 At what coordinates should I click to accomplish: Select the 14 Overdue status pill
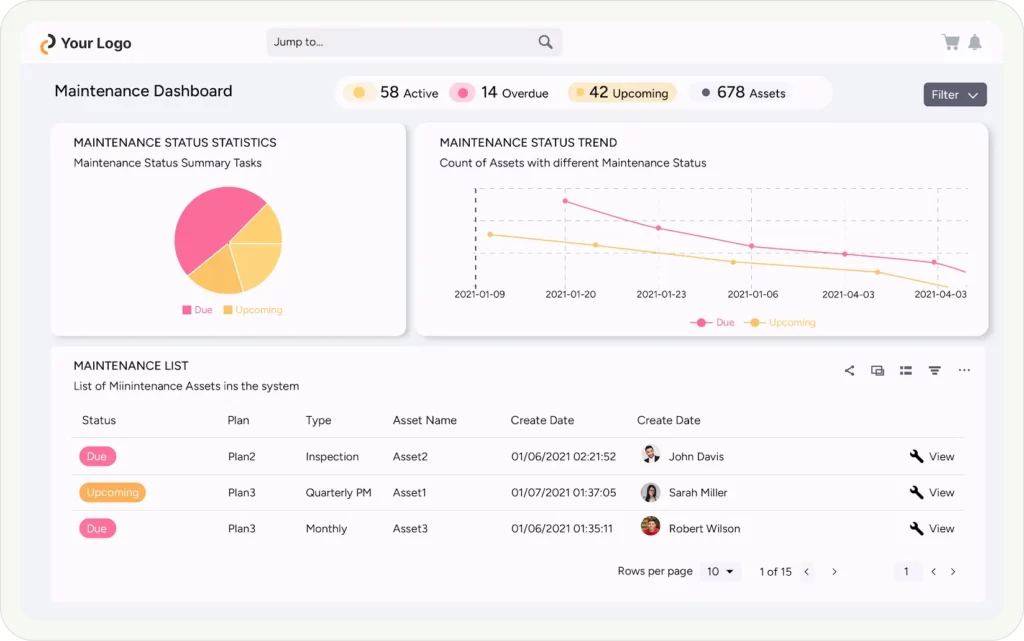point(500,93)
